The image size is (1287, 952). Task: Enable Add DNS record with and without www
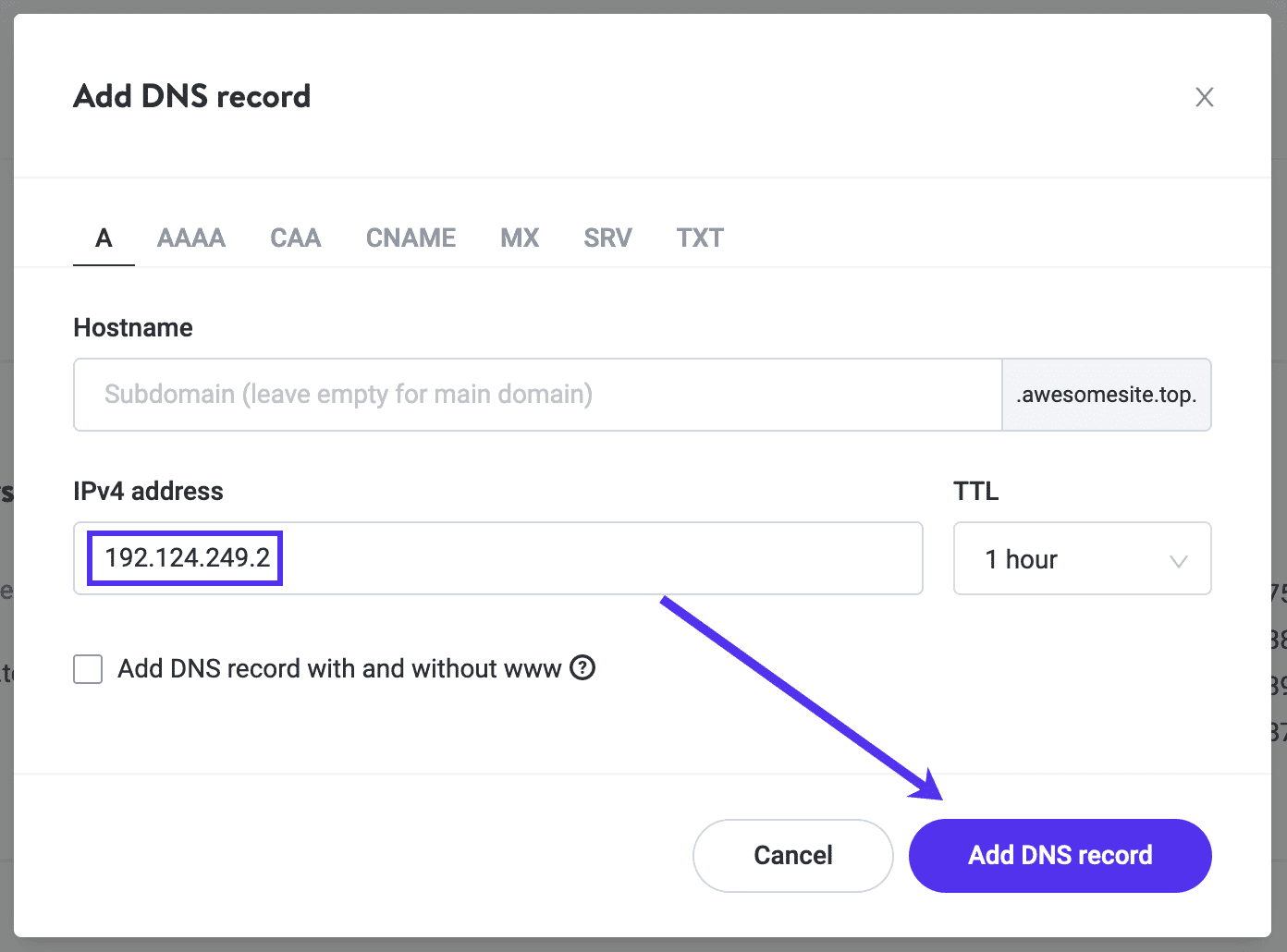88,668
